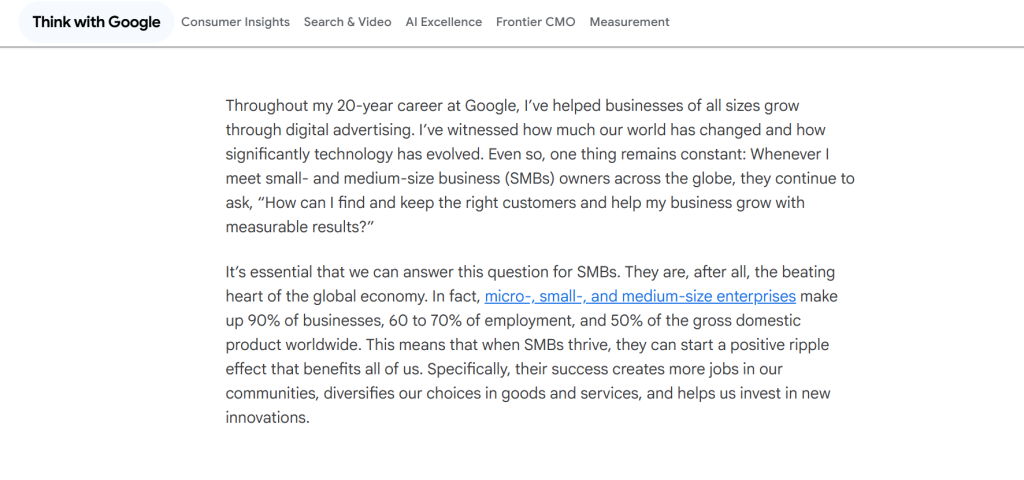This screenshot has width=1024, height=480.
Task: Click the Think with Google logo
Action: coord(96,22)
